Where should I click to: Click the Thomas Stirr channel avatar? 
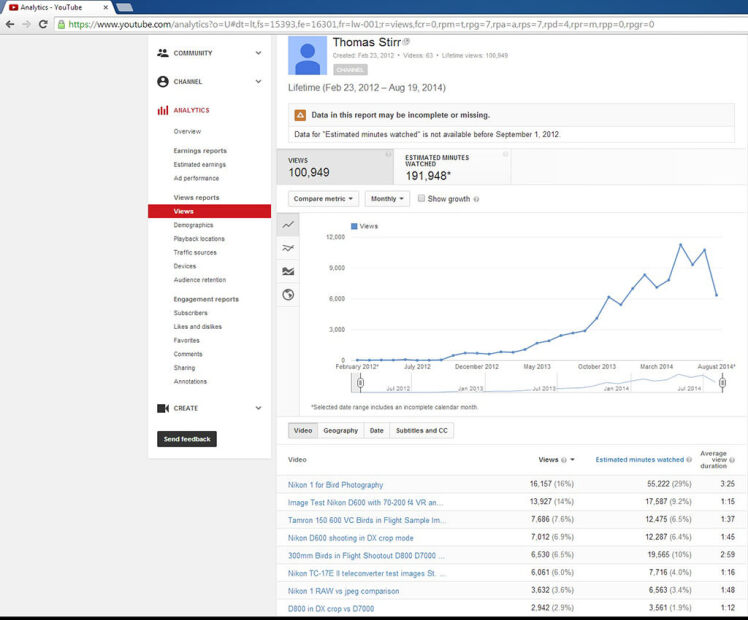pyautogui.click(x=307, y=56)
